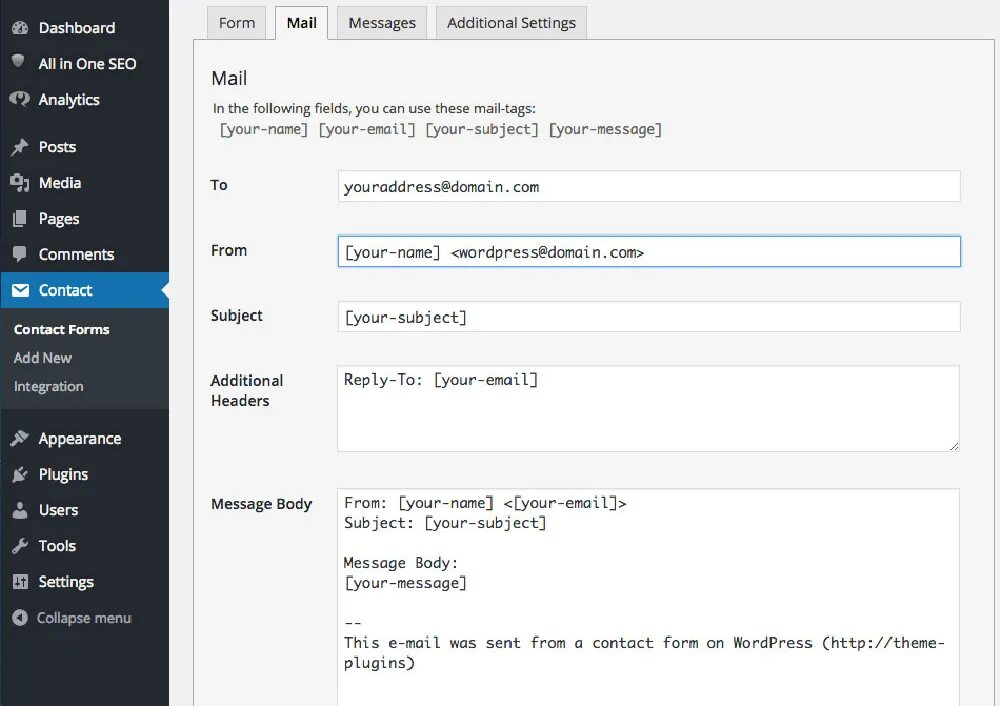
Task: Switch to the Form tab
Action: tap(237, 23)
